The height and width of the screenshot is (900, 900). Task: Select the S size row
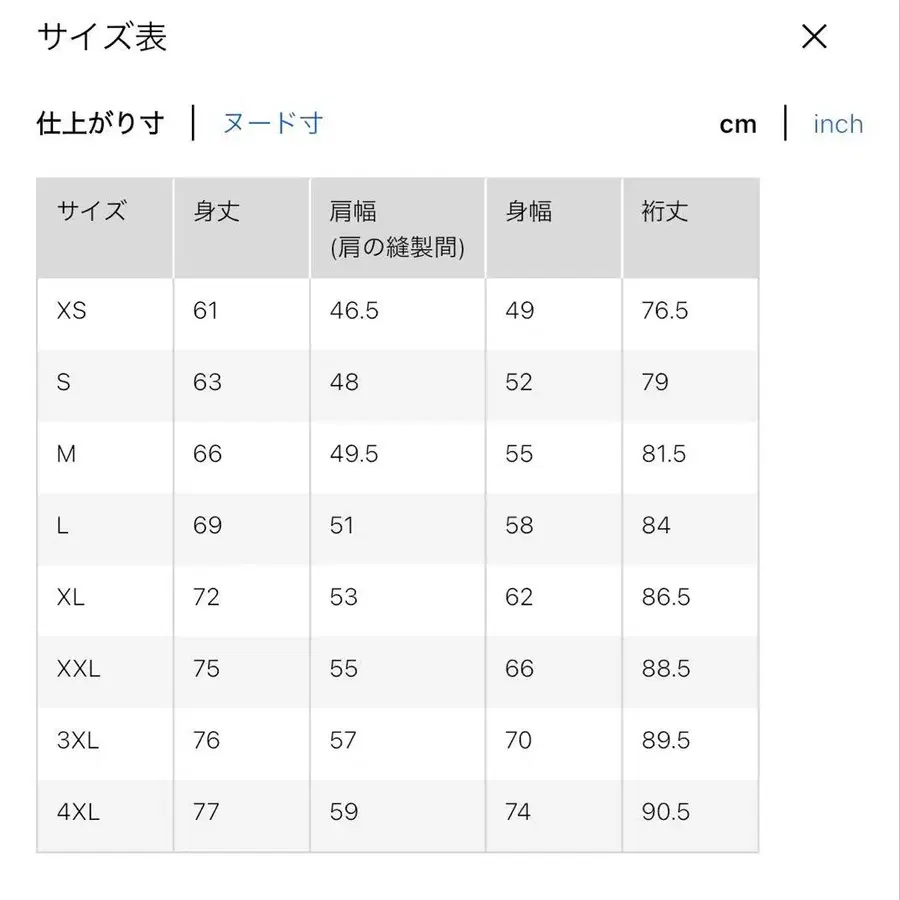pos(63,383)
